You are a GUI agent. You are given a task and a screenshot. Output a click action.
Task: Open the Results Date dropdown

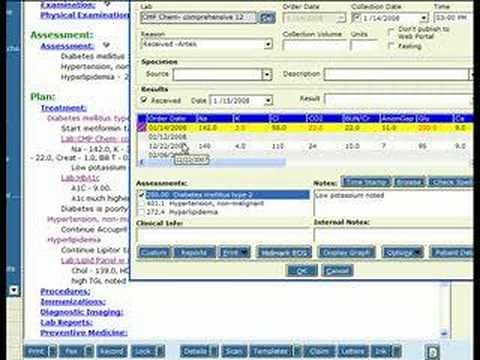pos(268,101)
